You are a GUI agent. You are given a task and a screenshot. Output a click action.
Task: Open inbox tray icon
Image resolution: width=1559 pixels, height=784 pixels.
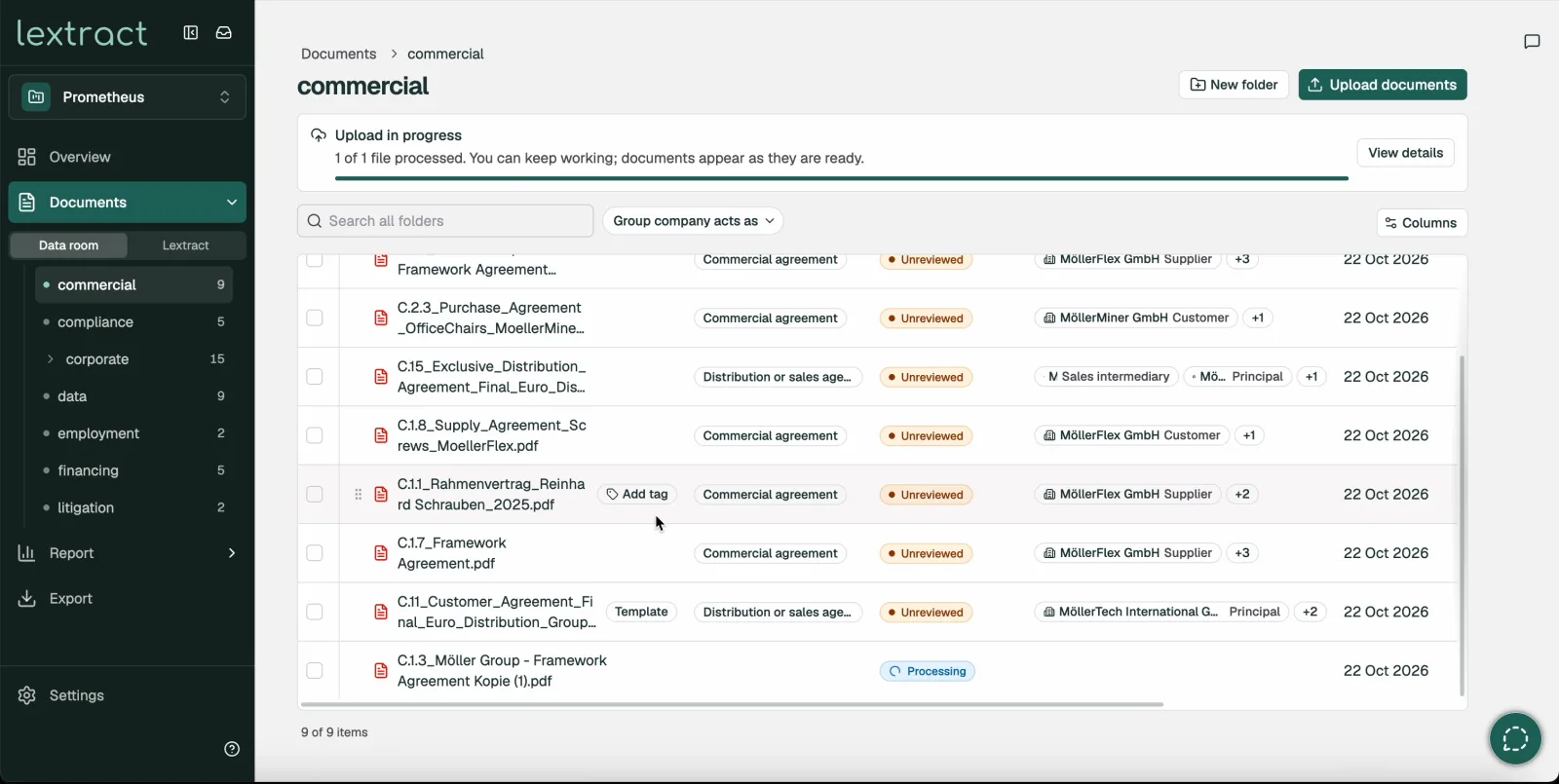click(224, 32)
